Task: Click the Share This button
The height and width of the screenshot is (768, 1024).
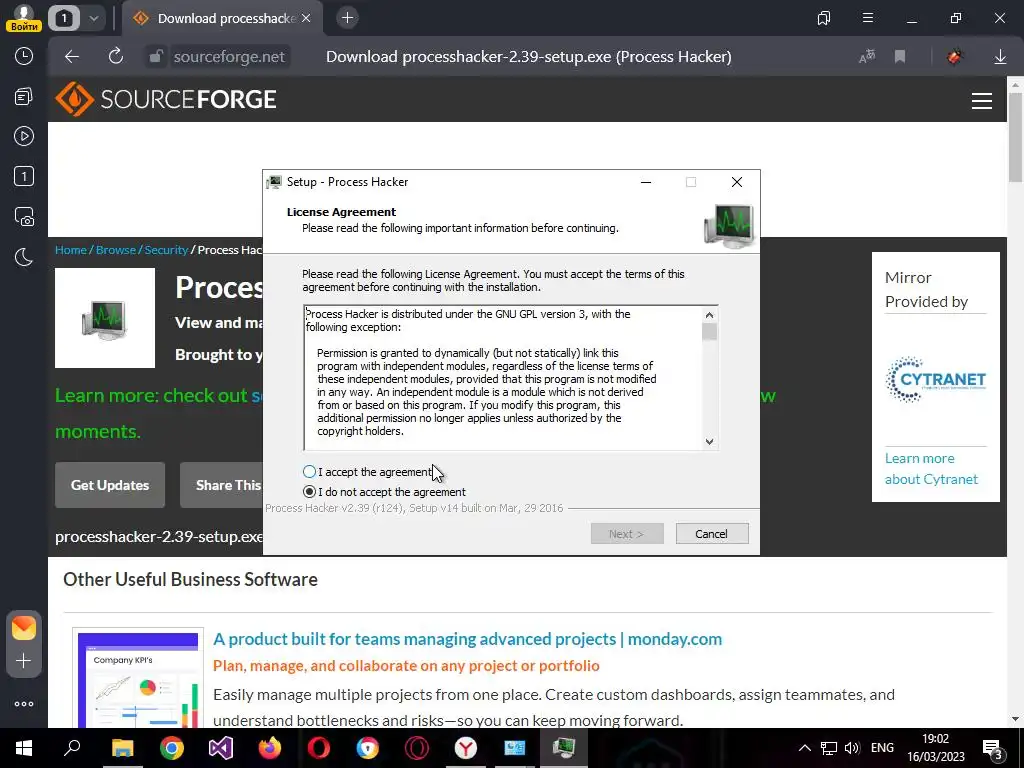Action: pos(222,485)
